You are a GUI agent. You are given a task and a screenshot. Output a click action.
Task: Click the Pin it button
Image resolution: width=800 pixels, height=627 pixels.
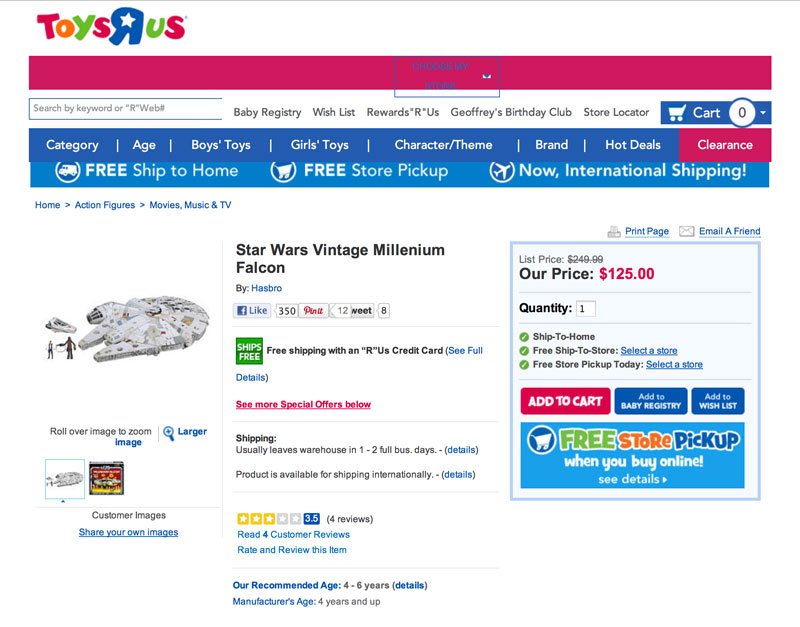[x=313, y=311]
